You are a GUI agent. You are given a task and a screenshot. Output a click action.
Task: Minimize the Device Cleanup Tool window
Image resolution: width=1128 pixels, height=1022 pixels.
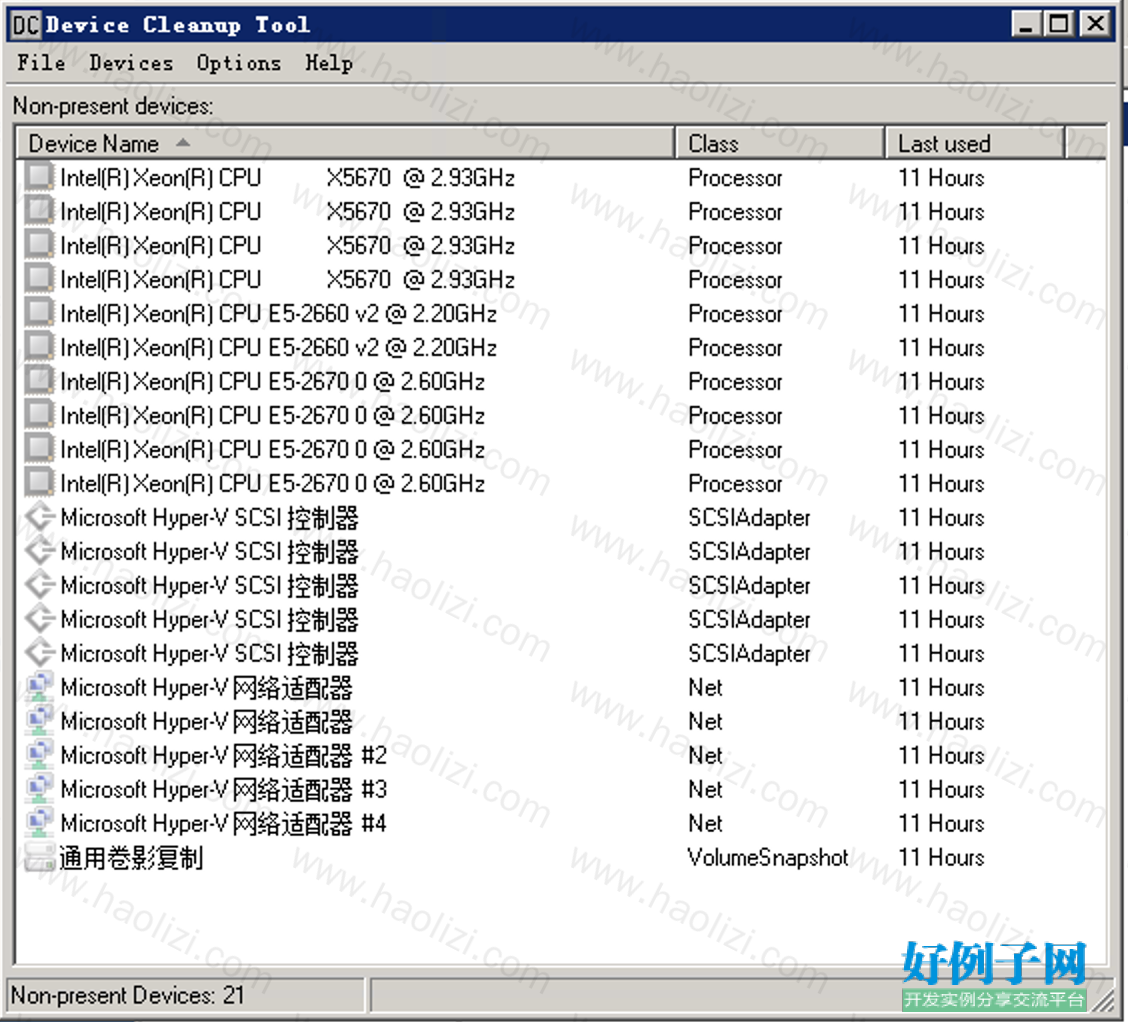point(1025,24)
